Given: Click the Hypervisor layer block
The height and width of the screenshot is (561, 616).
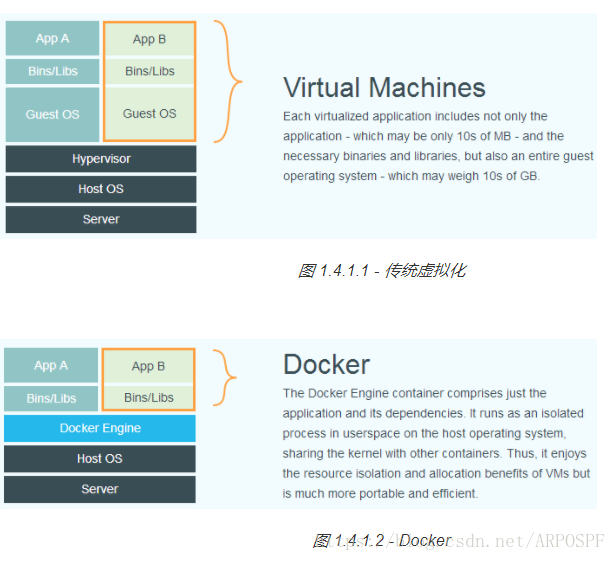Looking at the screenshot, I should tap(101, 159).
